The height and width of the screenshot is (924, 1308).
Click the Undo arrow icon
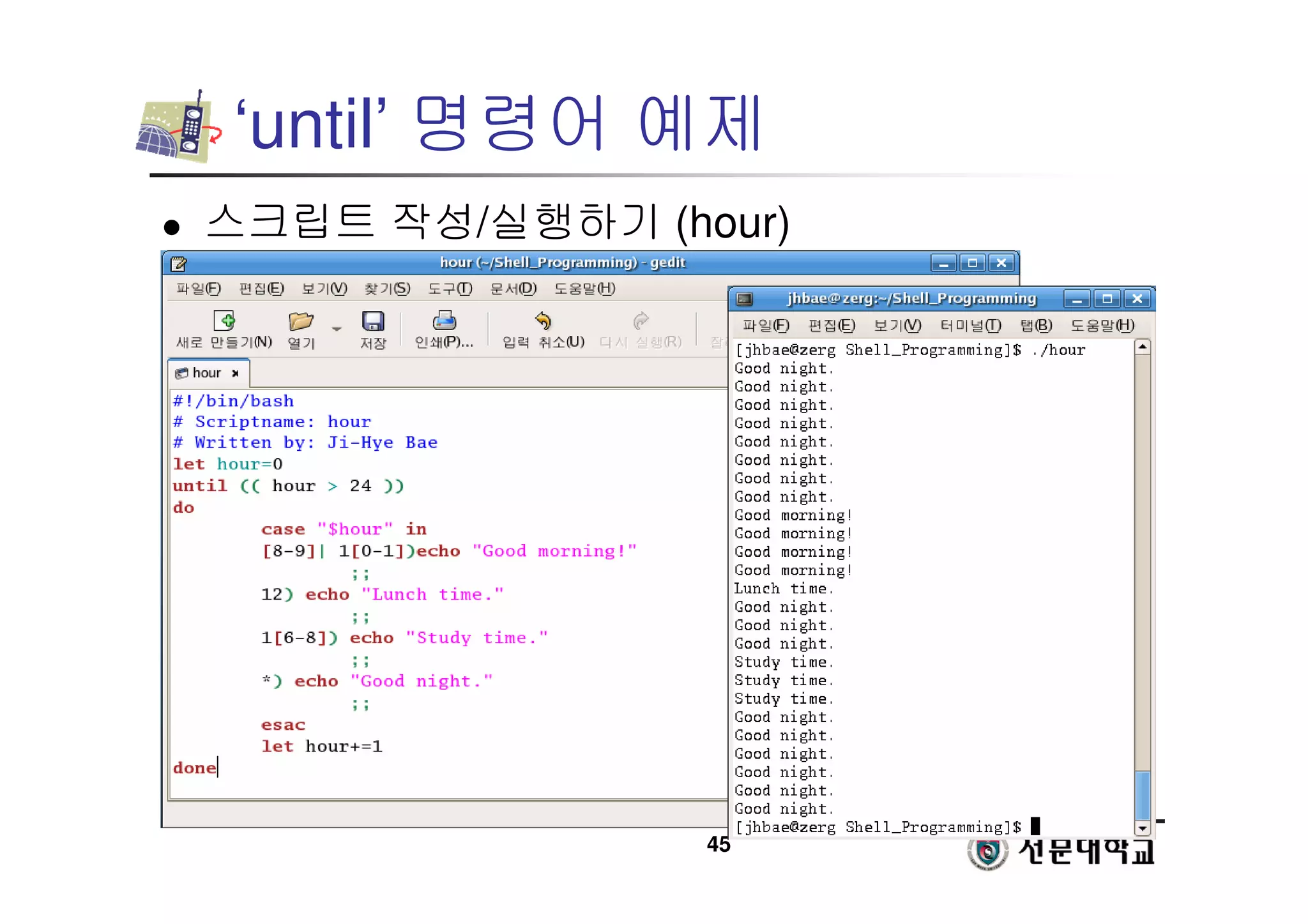(x=544, y=321)
